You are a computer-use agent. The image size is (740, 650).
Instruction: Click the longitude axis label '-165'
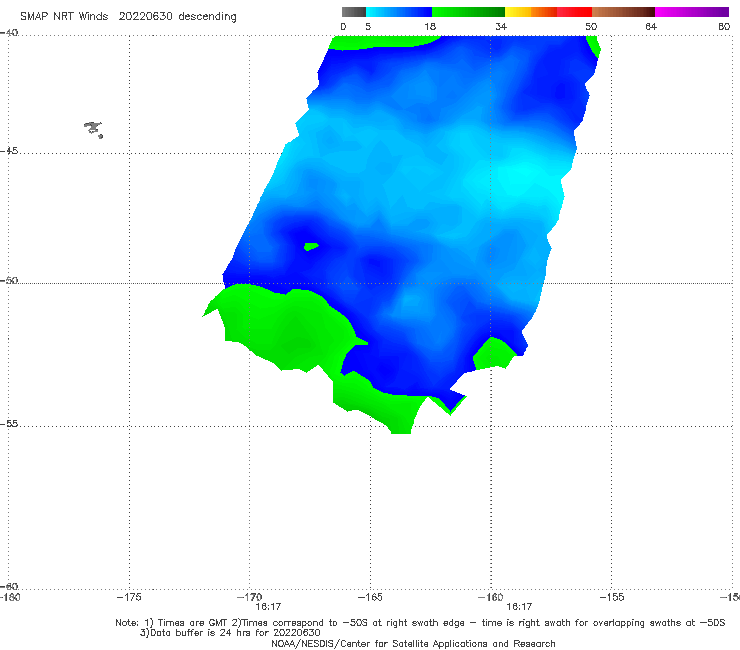[x=370, y=597]
